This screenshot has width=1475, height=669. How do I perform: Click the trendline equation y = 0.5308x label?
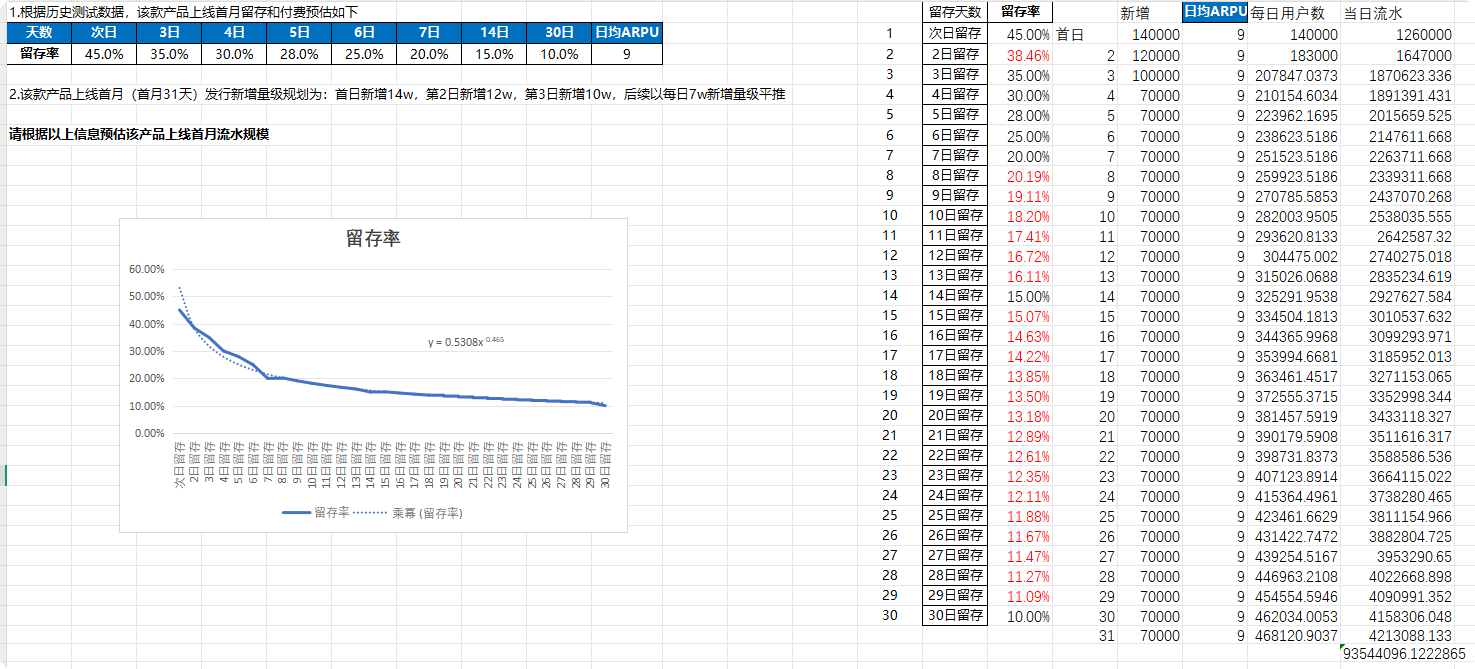(466, 342)
